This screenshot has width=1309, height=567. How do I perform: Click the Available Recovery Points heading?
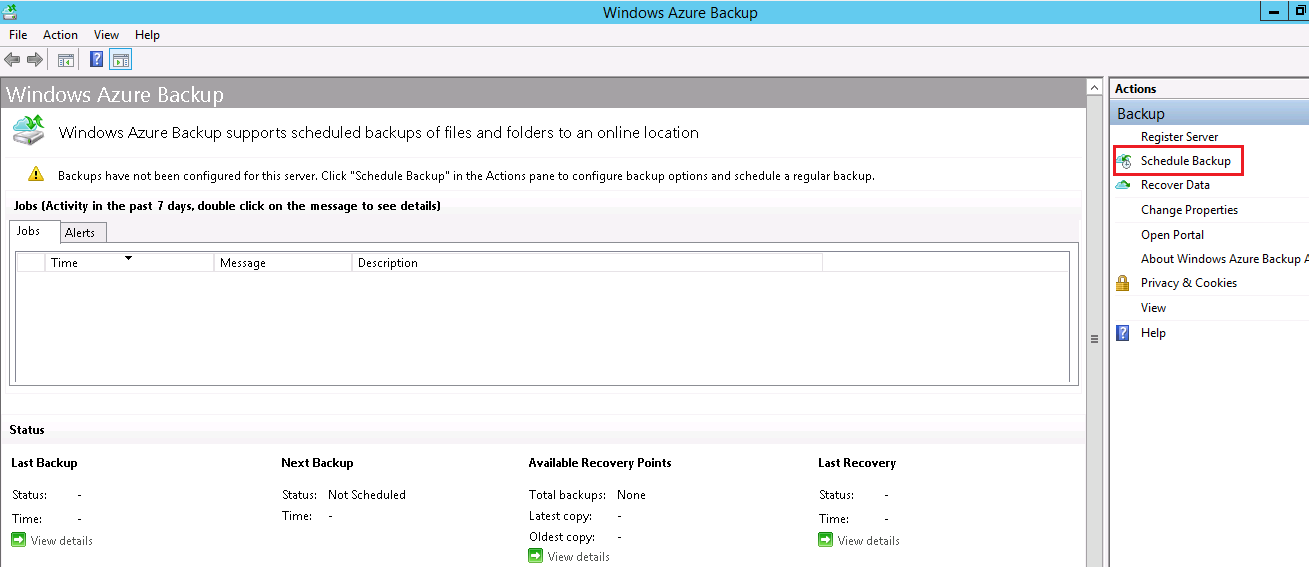pos(600,463)
